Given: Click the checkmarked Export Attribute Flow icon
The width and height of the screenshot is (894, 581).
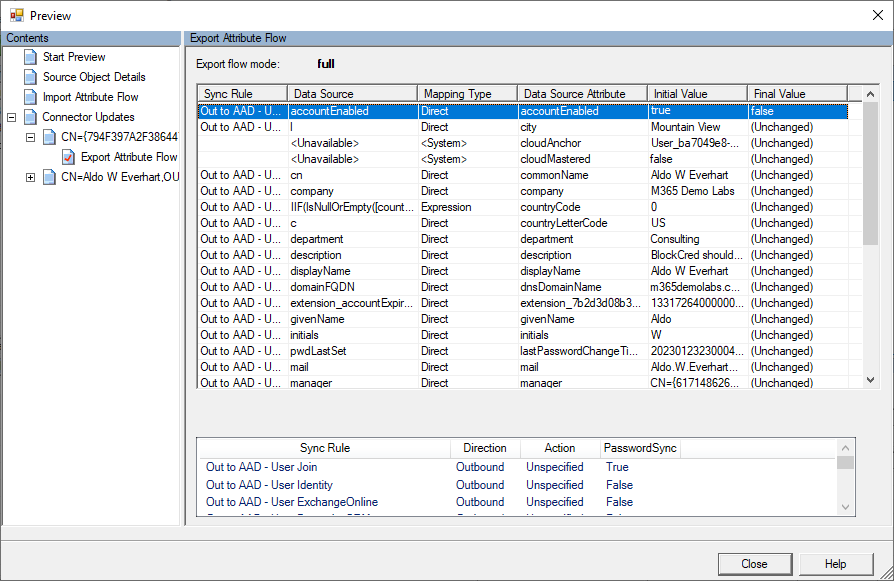Looking at the screenshot, I should [68, 157].
